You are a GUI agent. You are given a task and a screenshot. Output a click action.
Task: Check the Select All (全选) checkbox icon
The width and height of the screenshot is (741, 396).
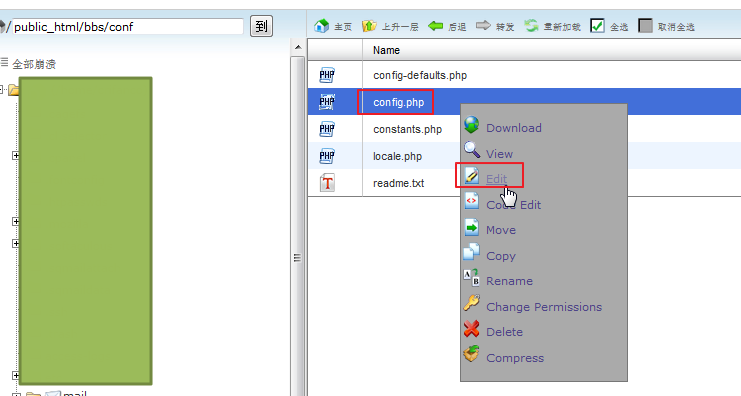click(x=597, y=26)
